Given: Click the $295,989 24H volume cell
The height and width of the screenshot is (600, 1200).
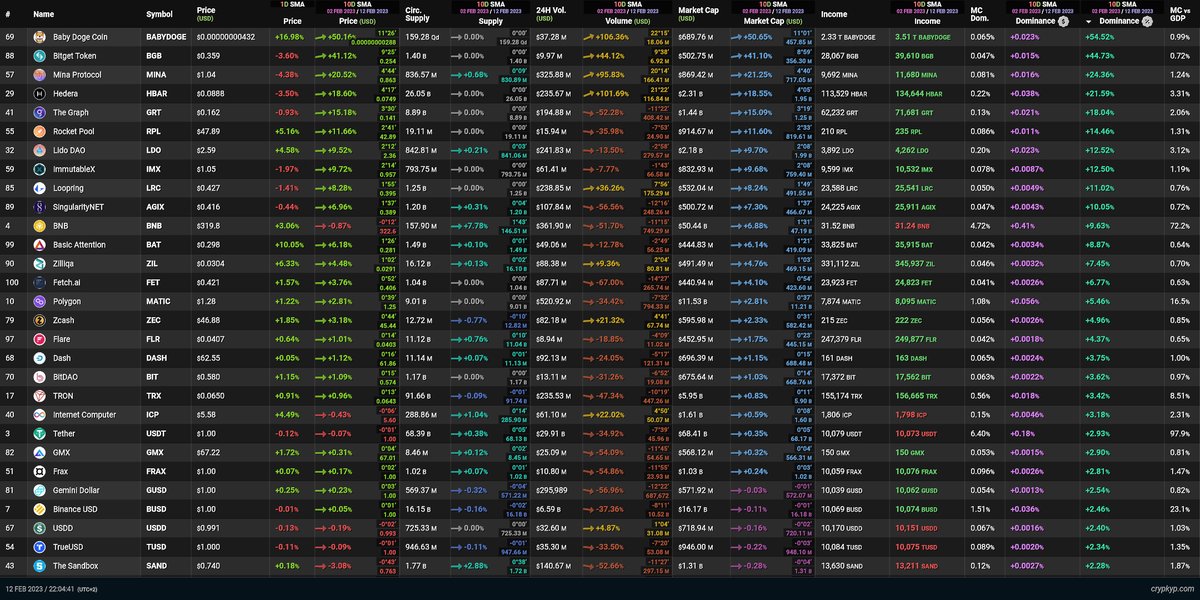Looking at the screenshot, I should click(552, 491).
